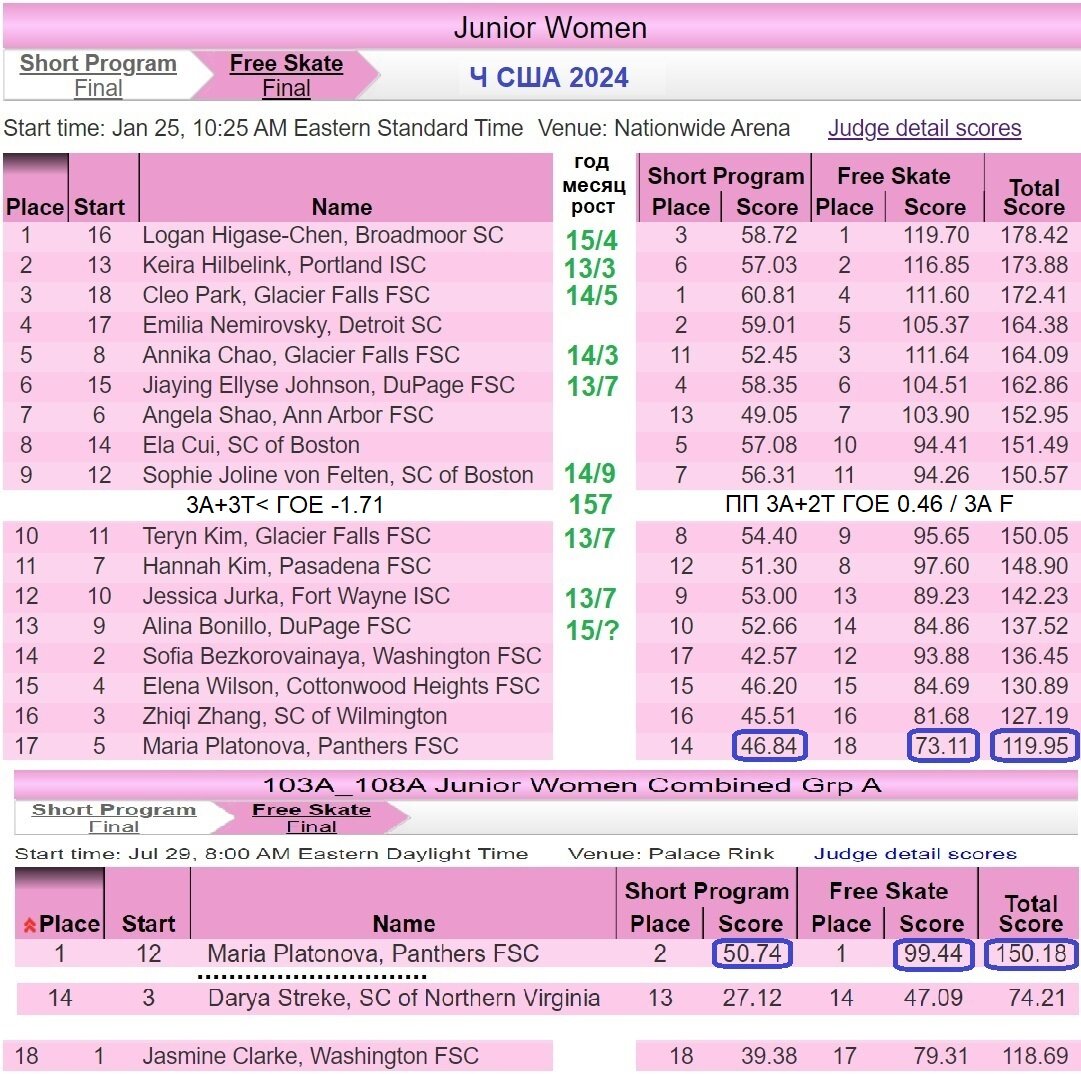Click short program score 60.81
The width and height of the screenshot is (1081, 1074).
pyautogui.click(x=769, y=295)
